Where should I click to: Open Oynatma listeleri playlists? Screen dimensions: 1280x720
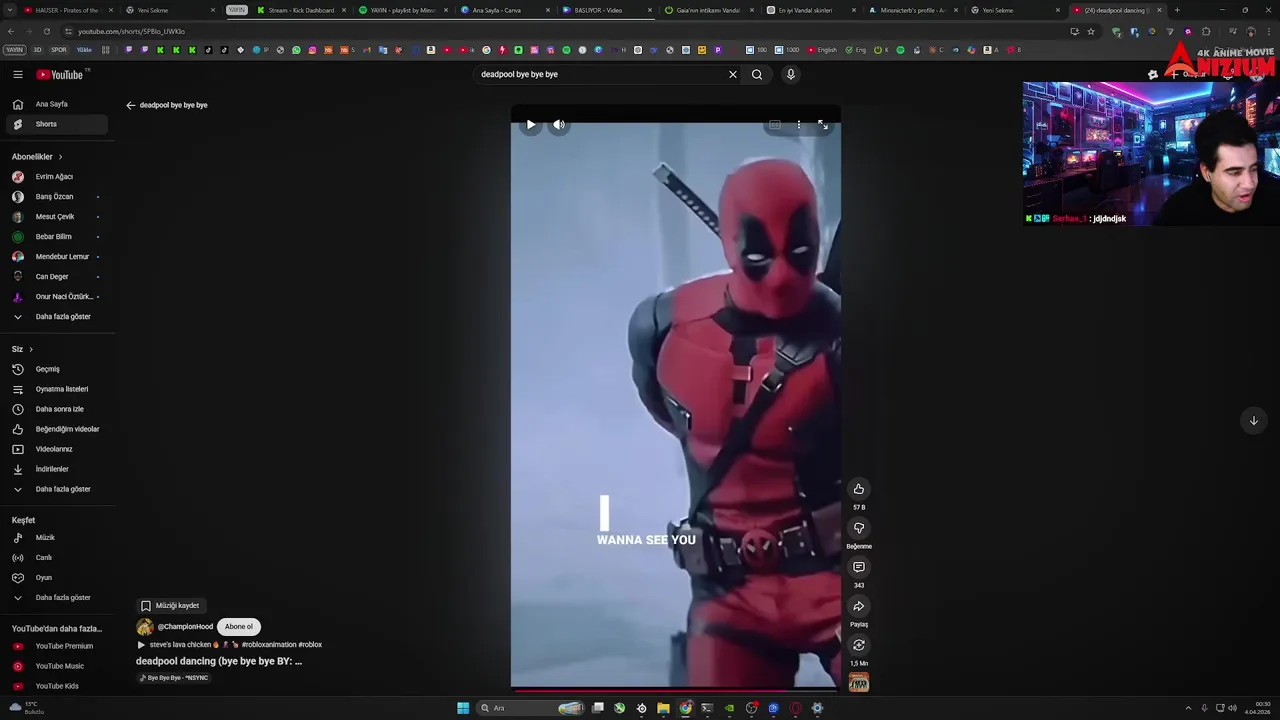coord(56,389)
